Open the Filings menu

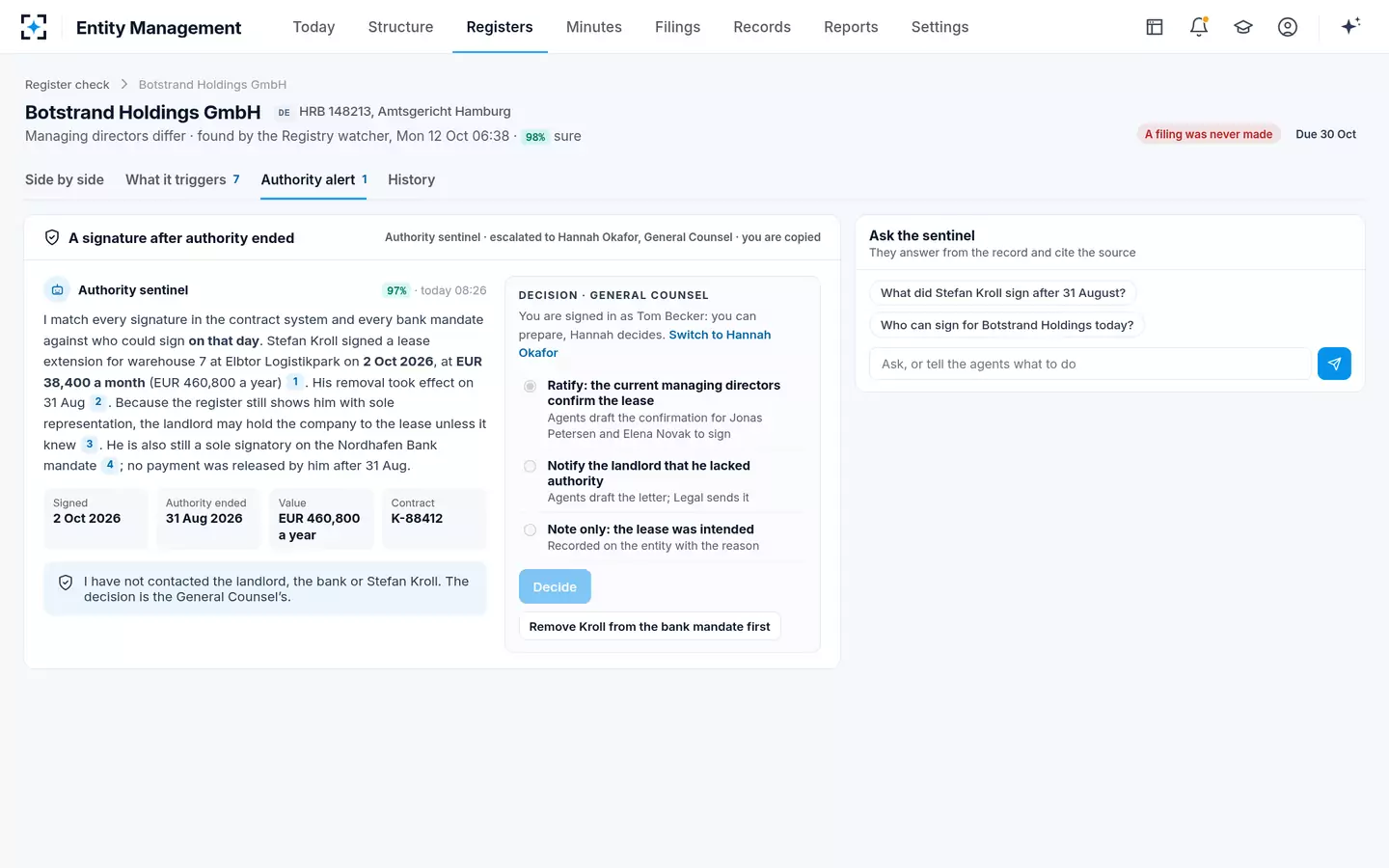(x=677, y=27)
